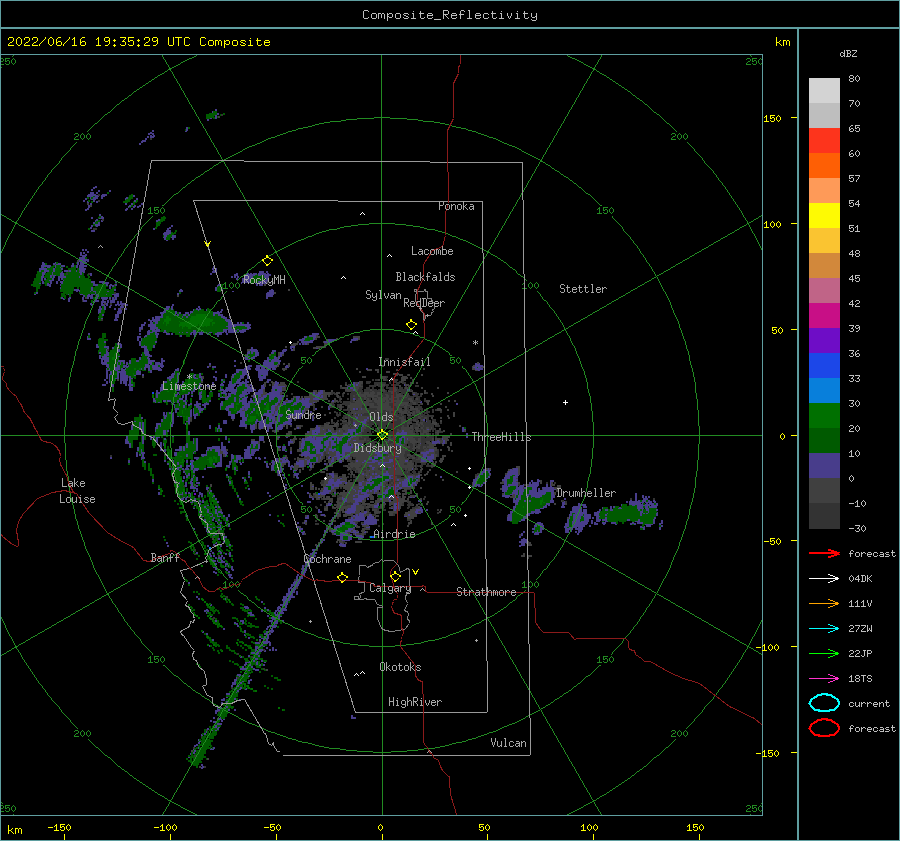This screenshot has width=900, height=841.
Task: Select the HighRiver label
Action: pos(415,702)
